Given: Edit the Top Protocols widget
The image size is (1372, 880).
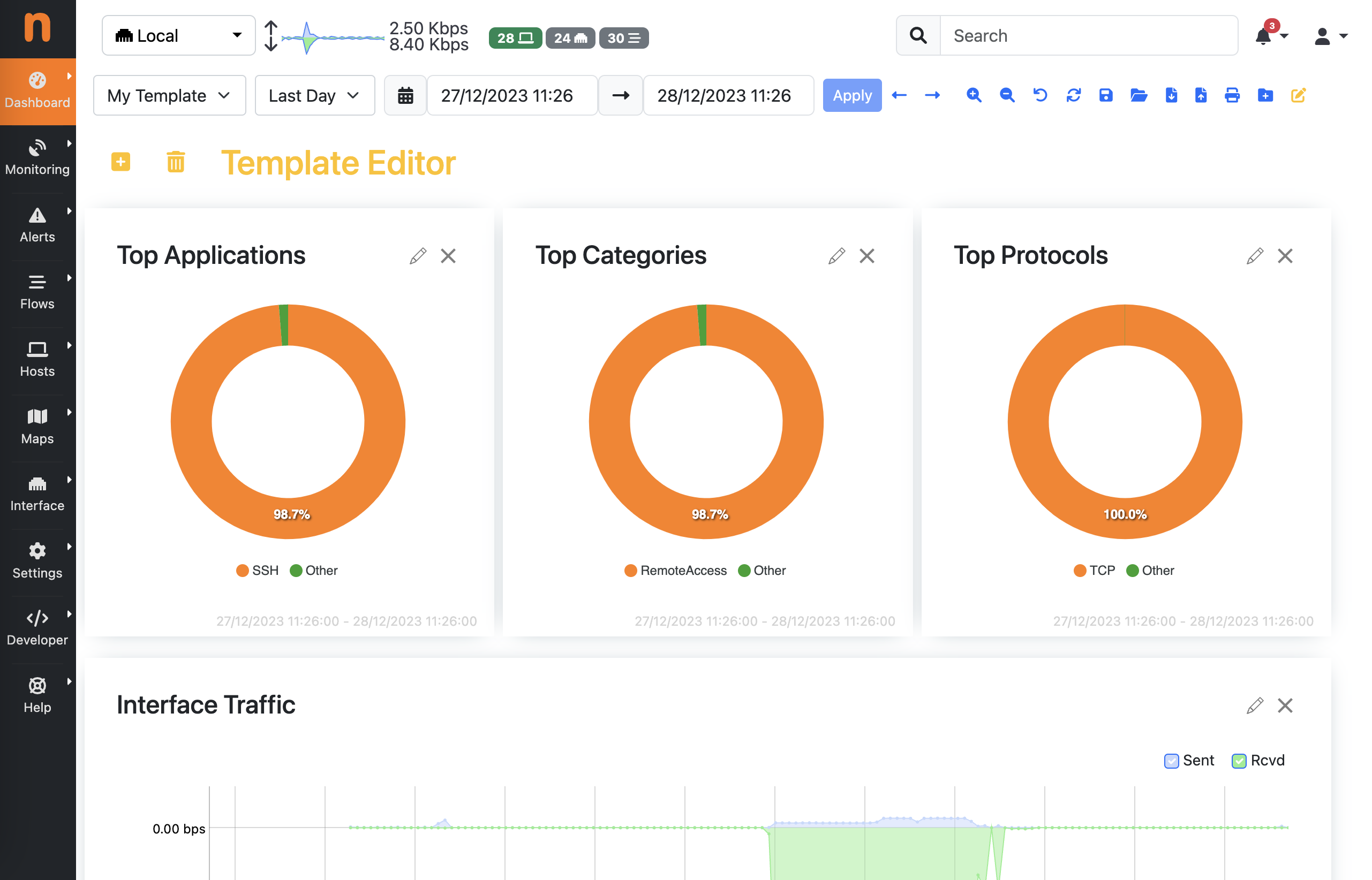Looking at the screenshot, I should 1254,256.
